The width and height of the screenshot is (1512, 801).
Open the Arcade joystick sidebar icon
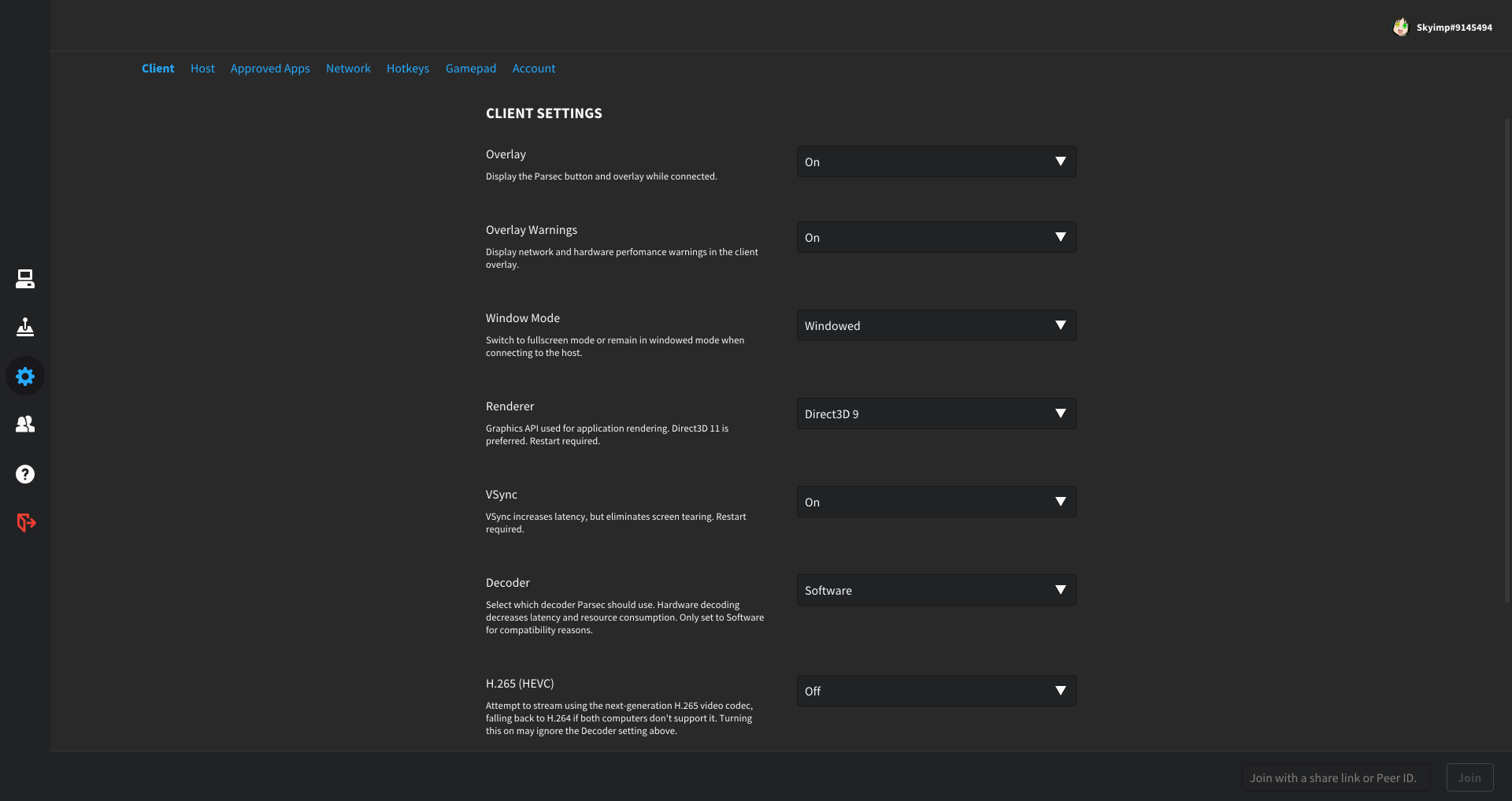pyautogui.click(x=25, y=327)
